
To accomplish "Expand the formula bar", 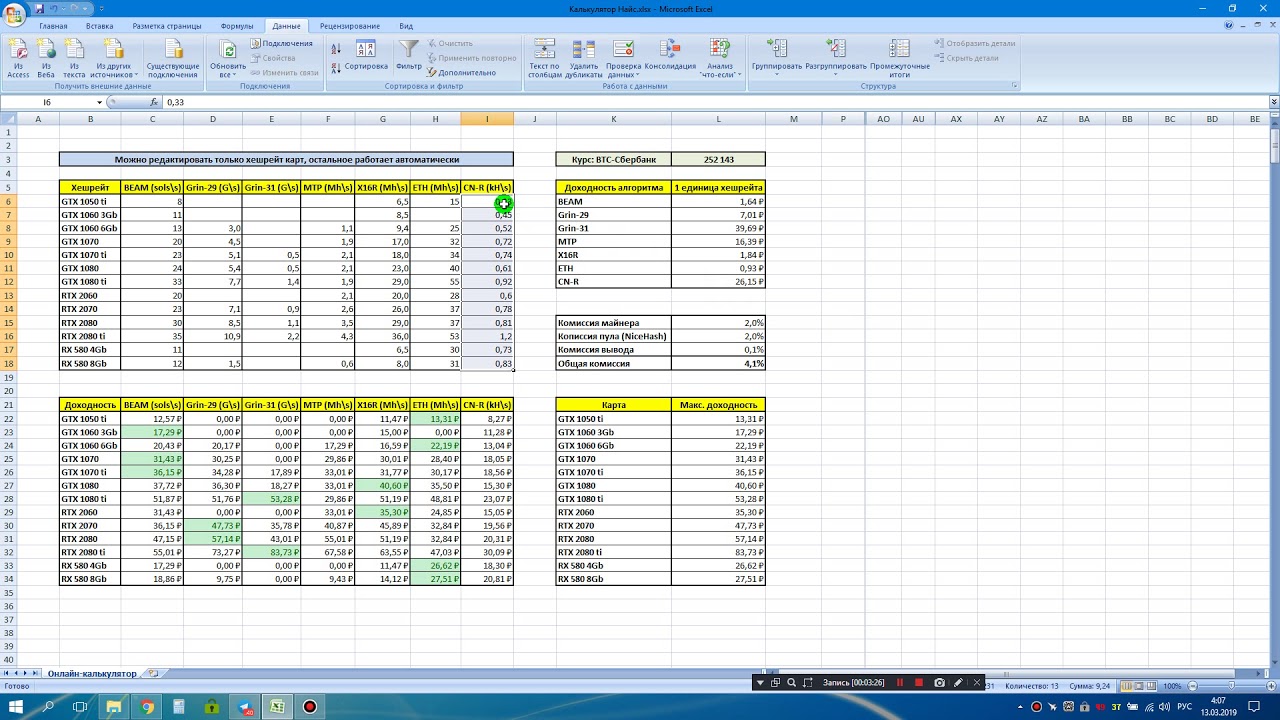I will point(1273,103).
